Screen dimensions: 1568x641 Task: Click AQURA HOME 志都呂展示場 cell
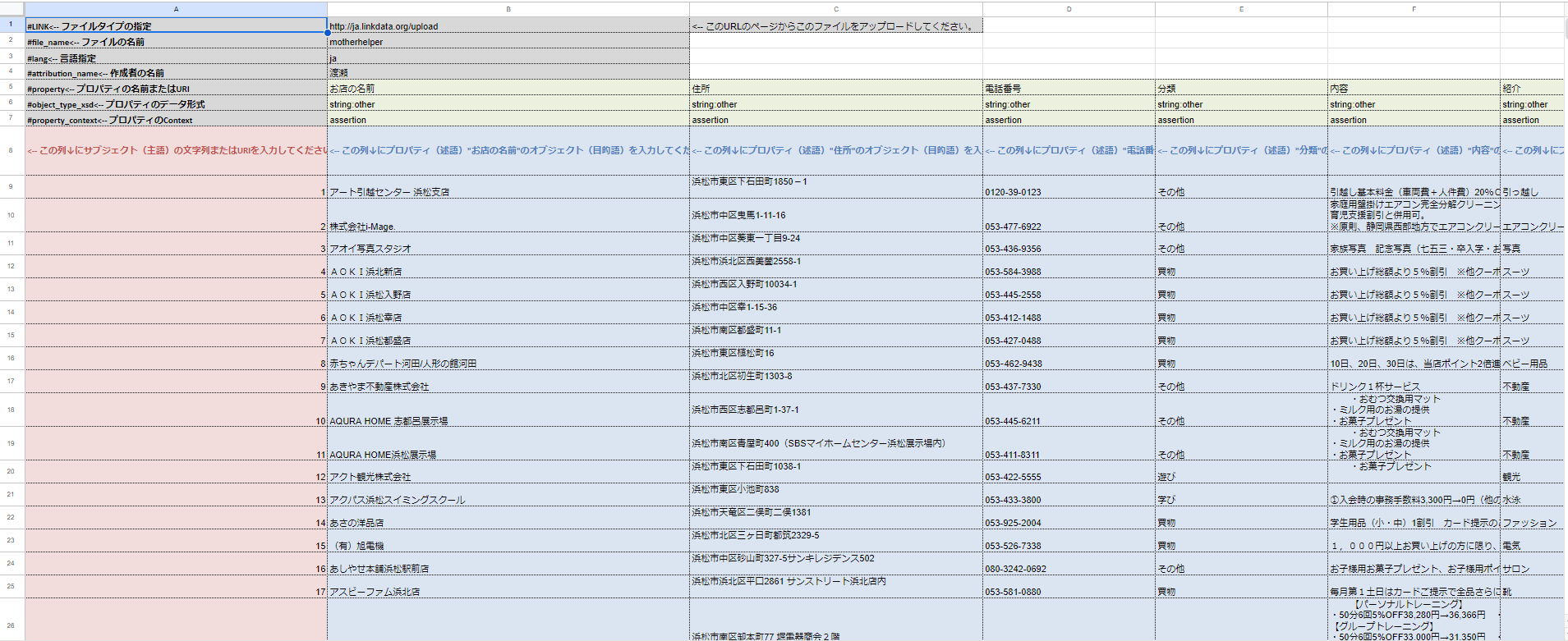[x=508, y=410]
